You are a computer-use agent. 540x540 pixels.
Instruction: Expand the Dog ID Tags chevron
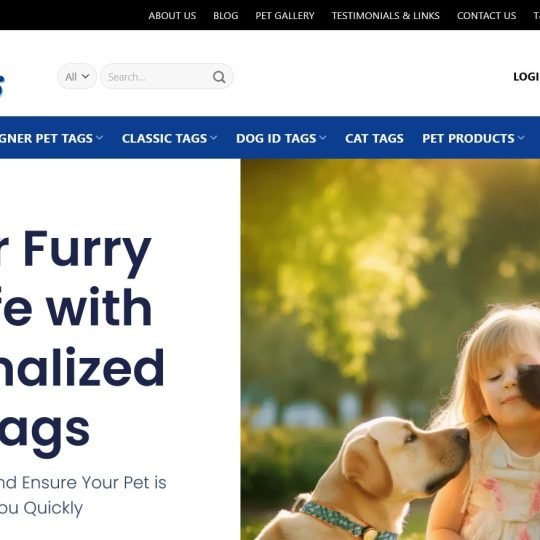[323, 138]
